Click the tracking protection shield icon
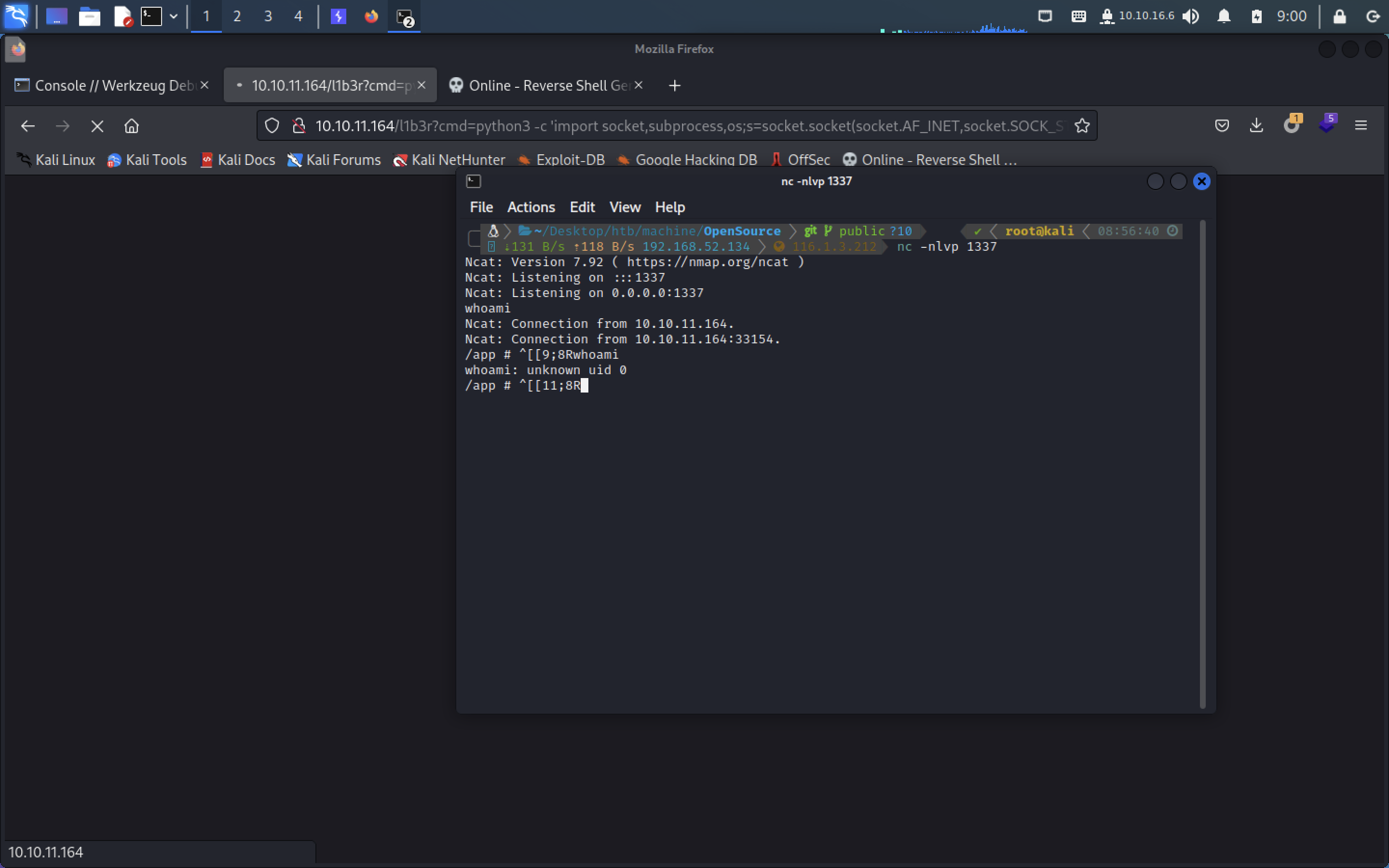 coord(272,126)
